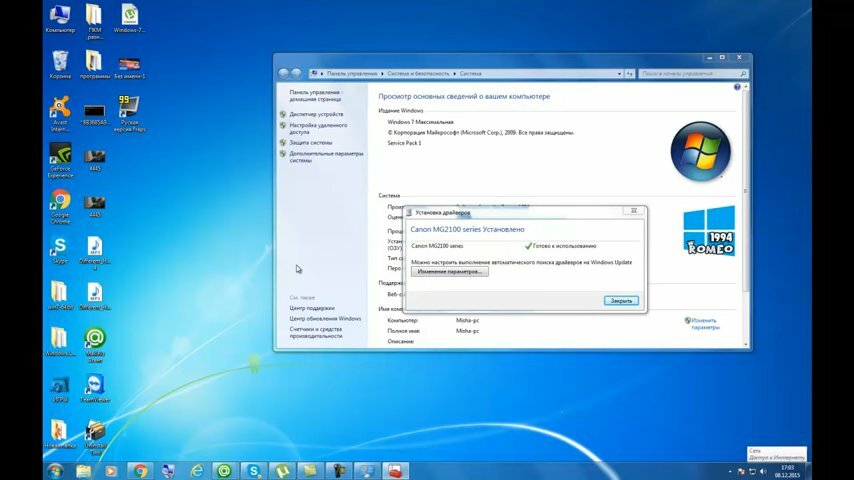Click the address bar refresh button
854x480 pixels.
coord(630,74)
